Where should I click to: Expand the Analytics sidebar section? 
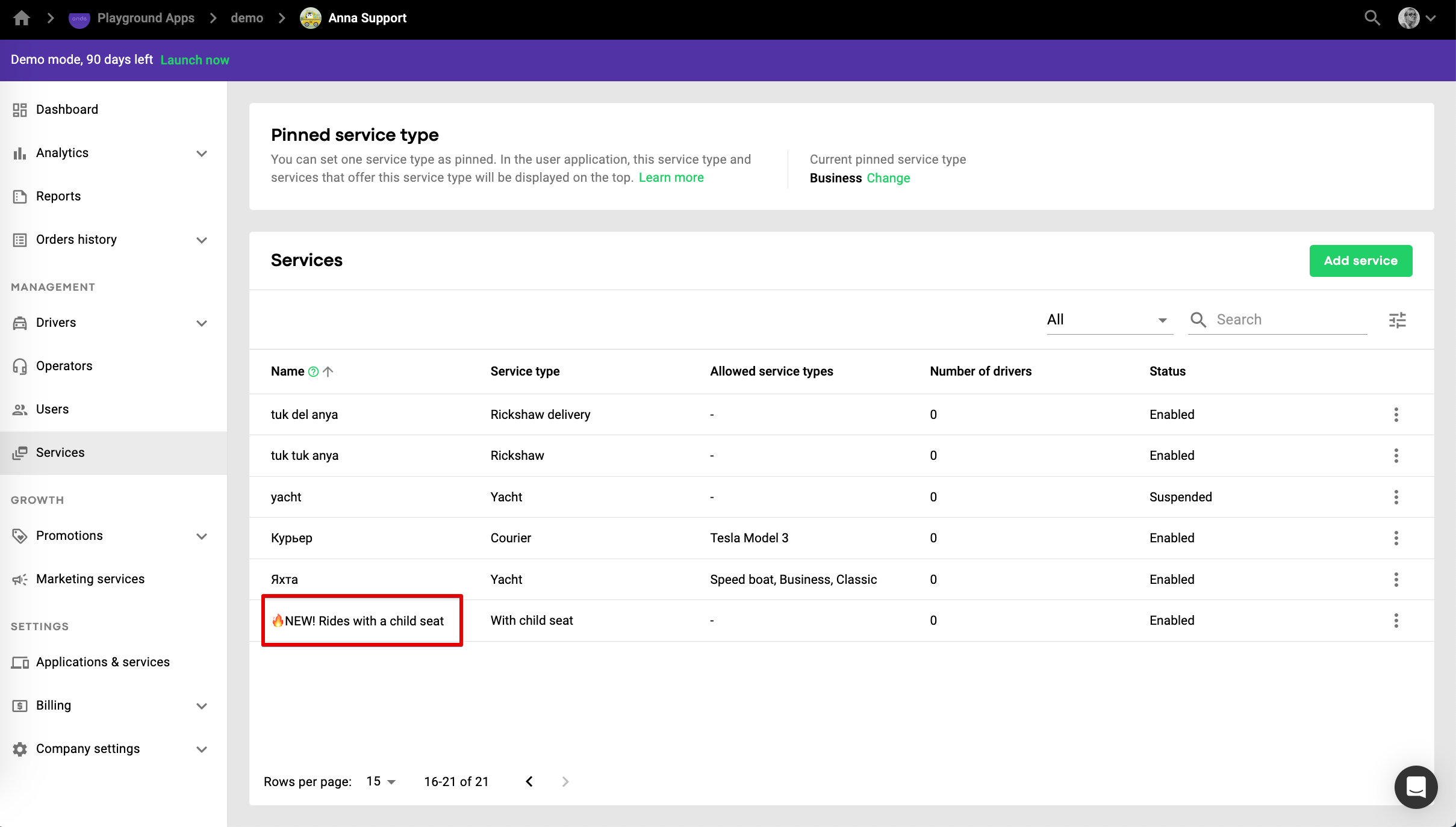(x=202, y=153)
